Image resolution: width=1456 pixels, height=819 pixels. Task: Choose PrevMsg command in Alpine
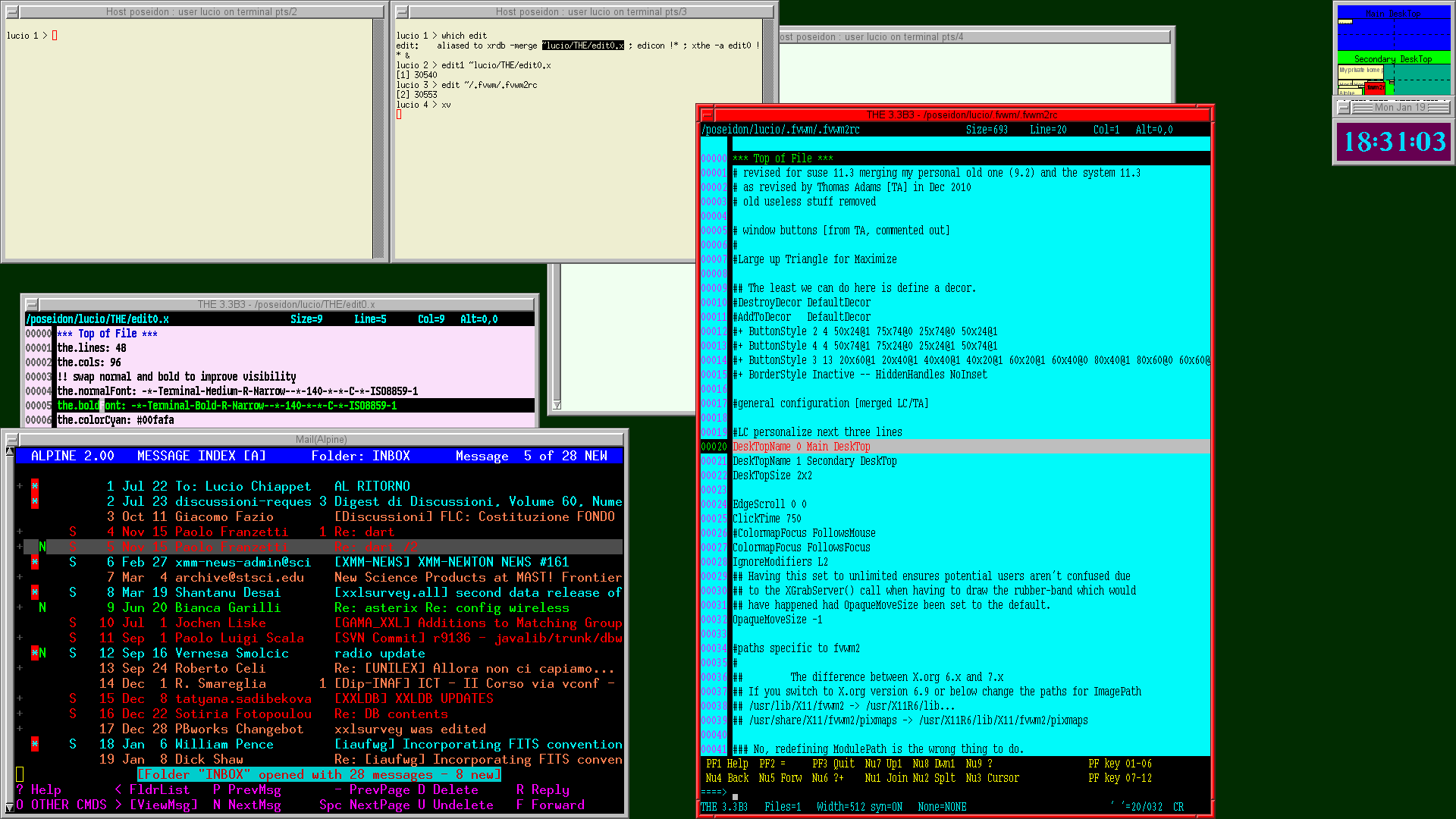click(x=247, y=790)
